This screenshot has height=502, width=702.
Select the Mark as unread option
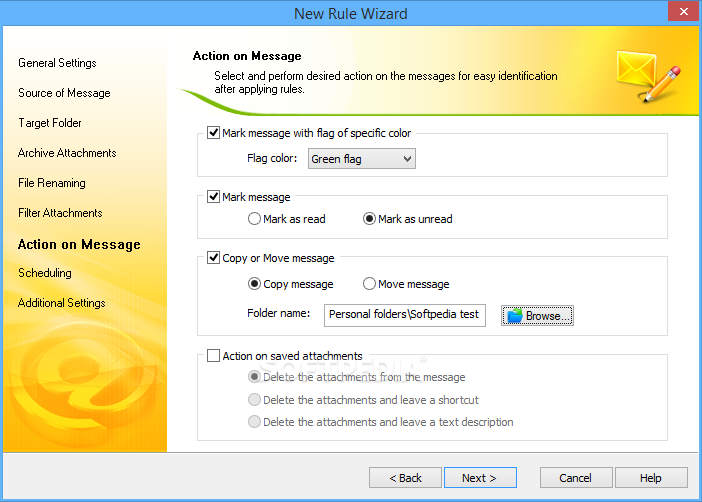[x=369, y=219]
